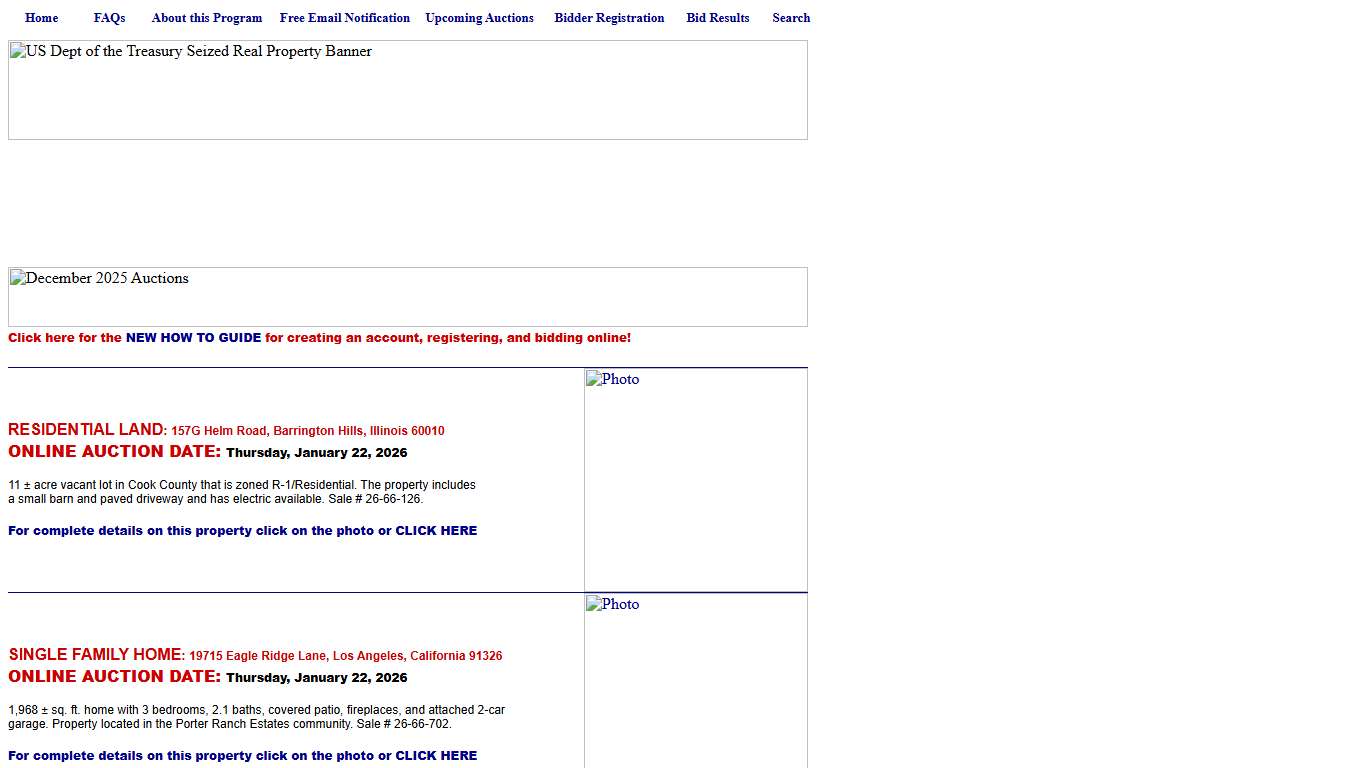Open the Home page
The width and height of the screenshot is (1366, 768).
point(41,17)
